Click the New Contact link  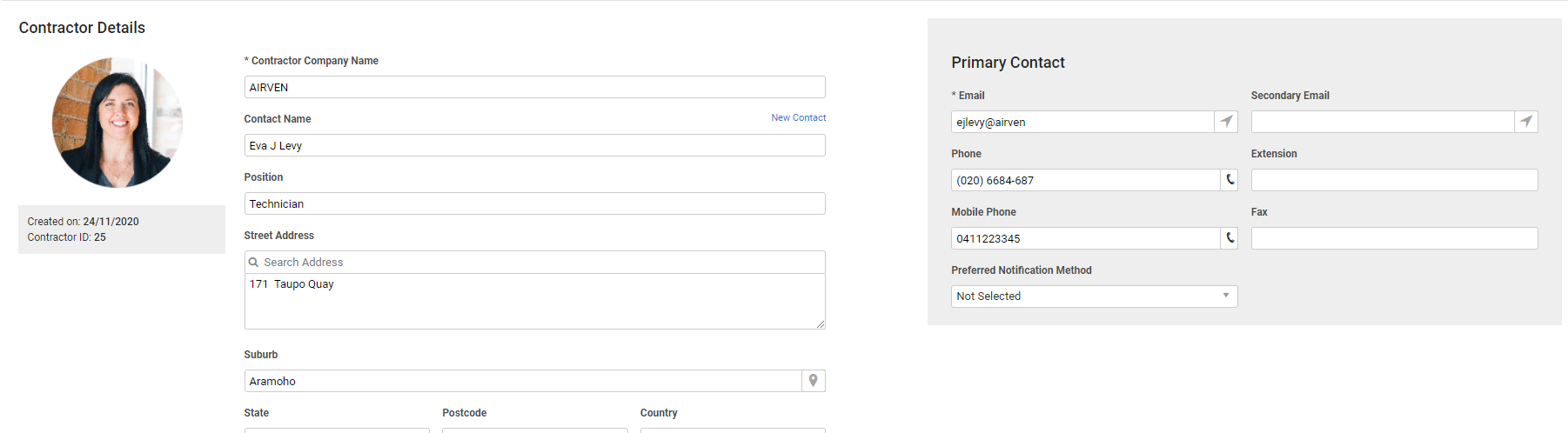pos(799,117)
